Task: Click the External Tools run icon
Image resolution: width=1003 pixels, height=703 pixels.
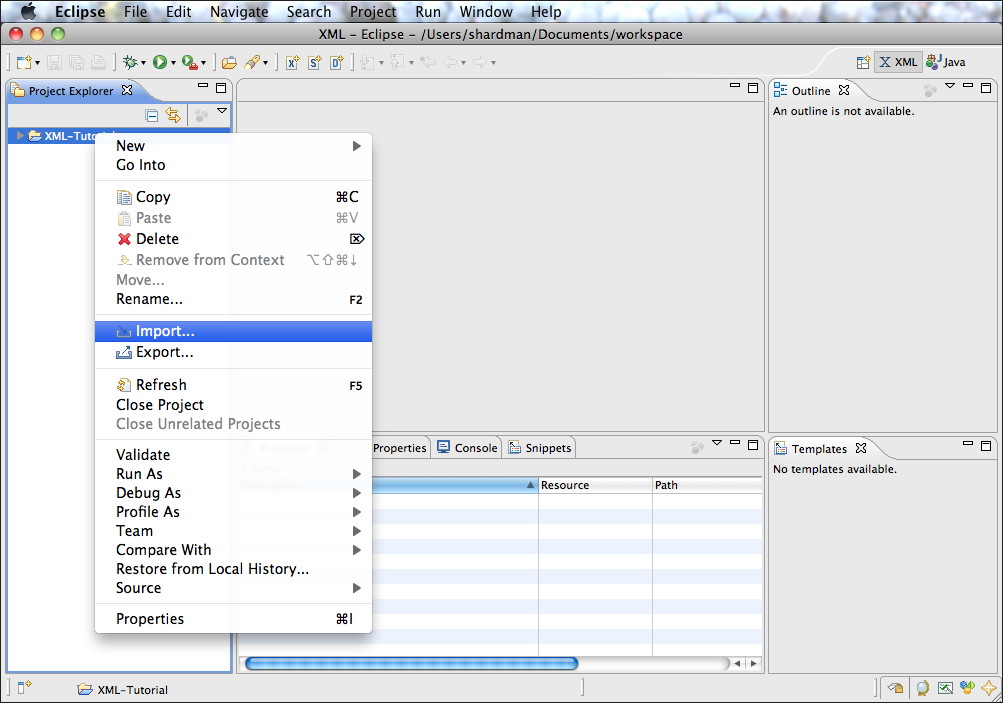Action: [x=190, y=62]
